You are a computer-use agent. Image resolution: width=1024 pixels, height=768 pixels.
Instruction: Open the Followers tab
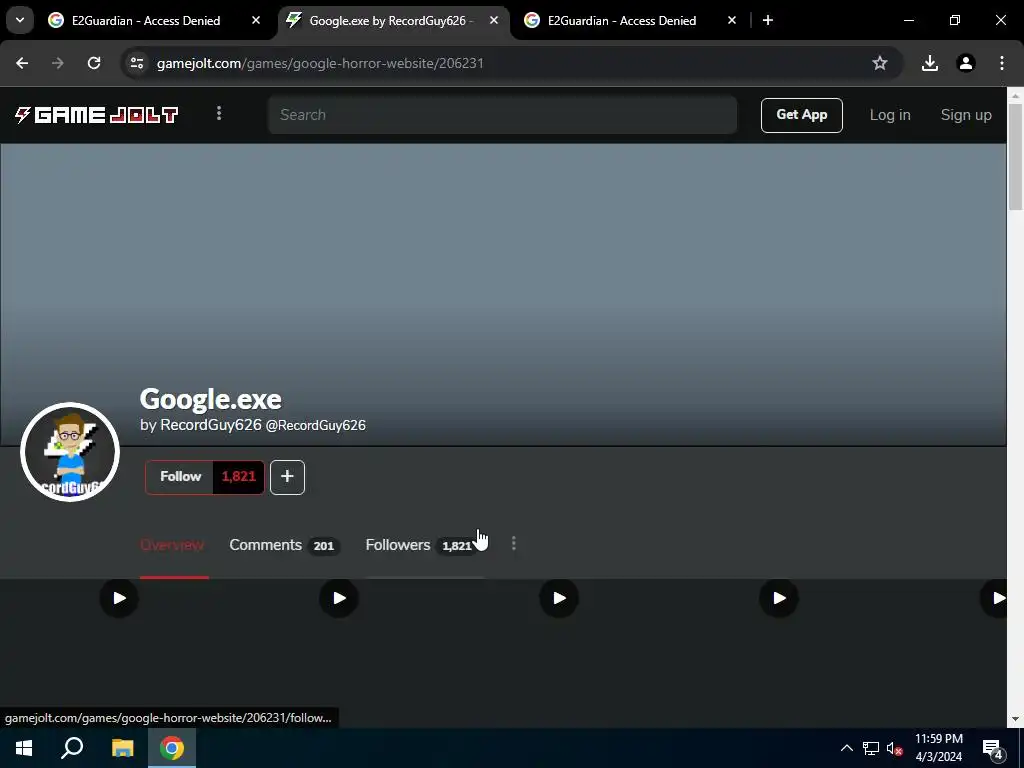421,545
